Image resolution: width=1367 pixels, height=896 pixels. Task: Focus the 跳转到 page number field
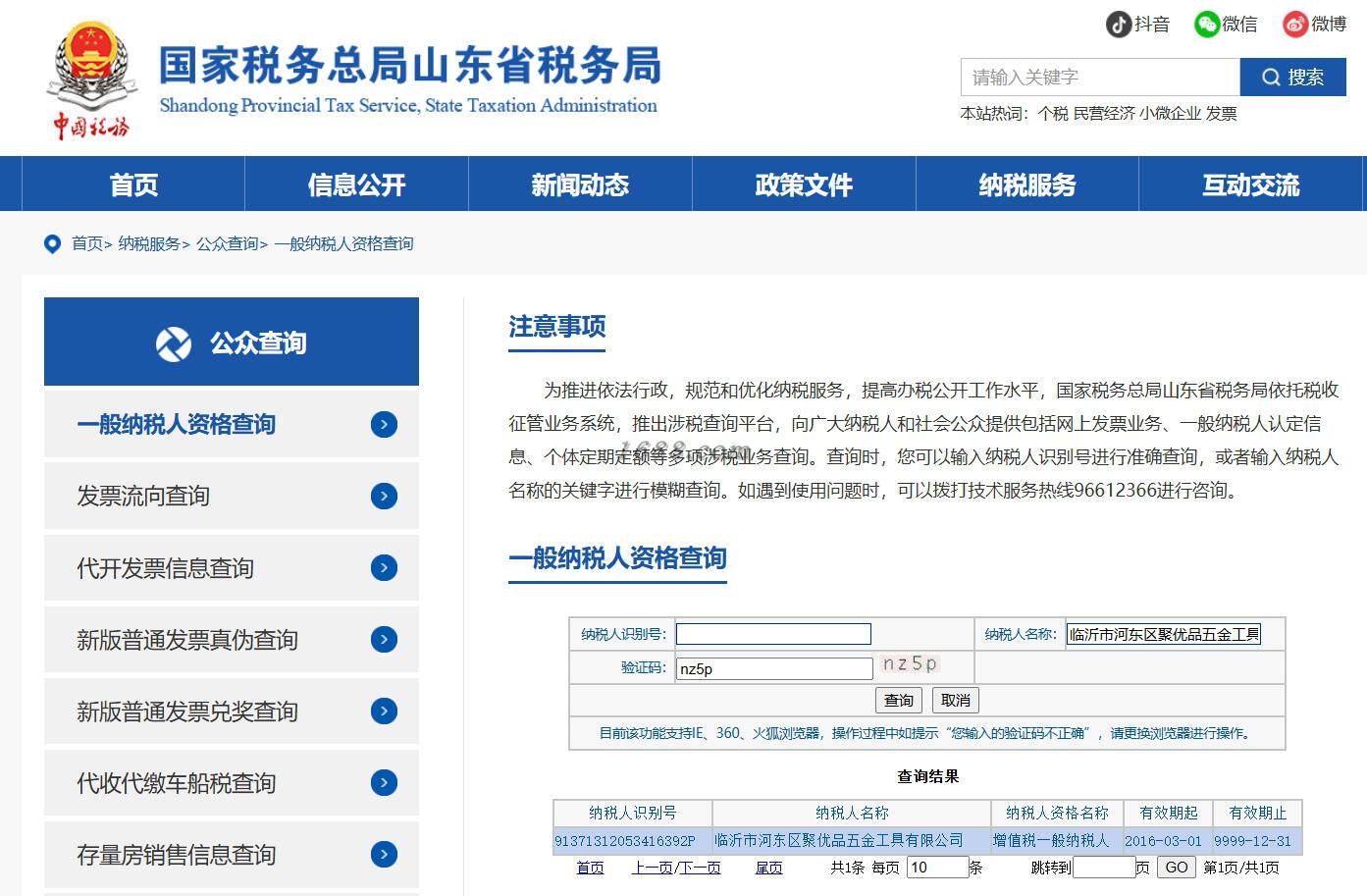click(x=1104, y=868)
